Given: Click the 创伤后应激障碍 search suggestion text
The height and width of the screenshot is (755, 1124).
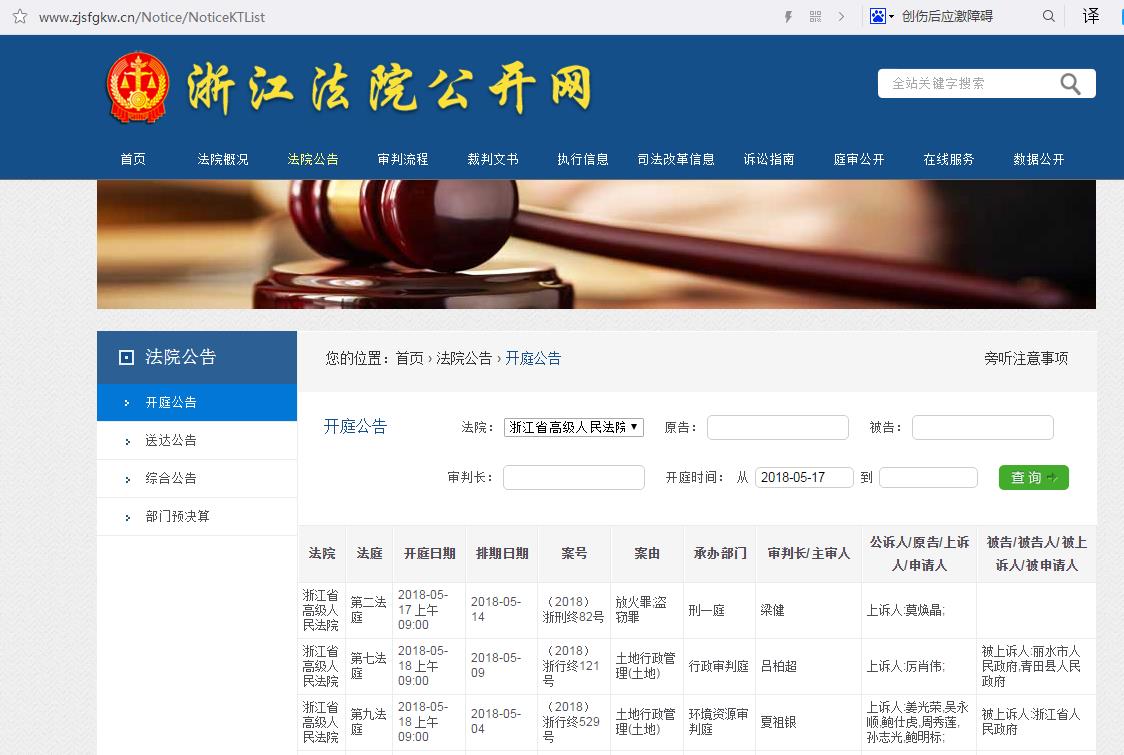Looking at the screenshot, I should click(947, 16).
